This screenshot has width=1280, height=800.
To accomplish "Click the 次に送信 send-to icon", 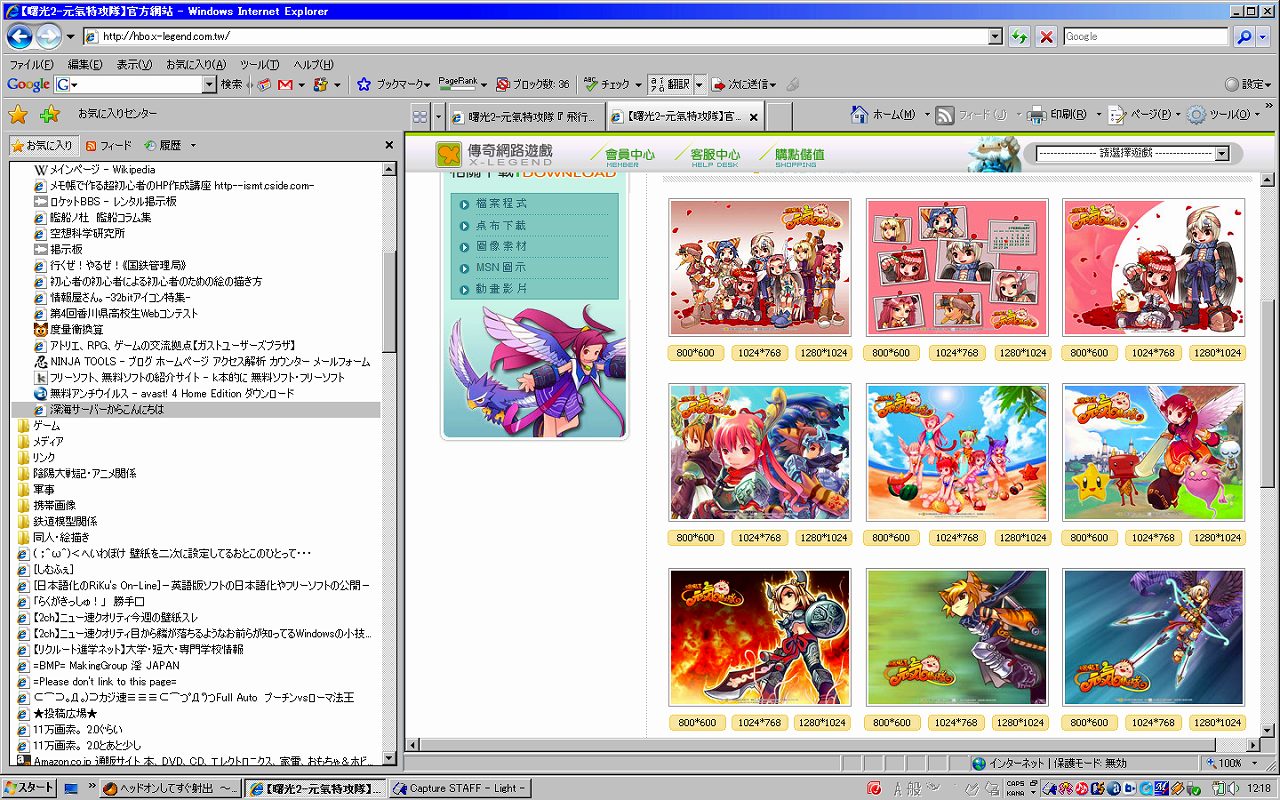I will (x=718, y=85).
